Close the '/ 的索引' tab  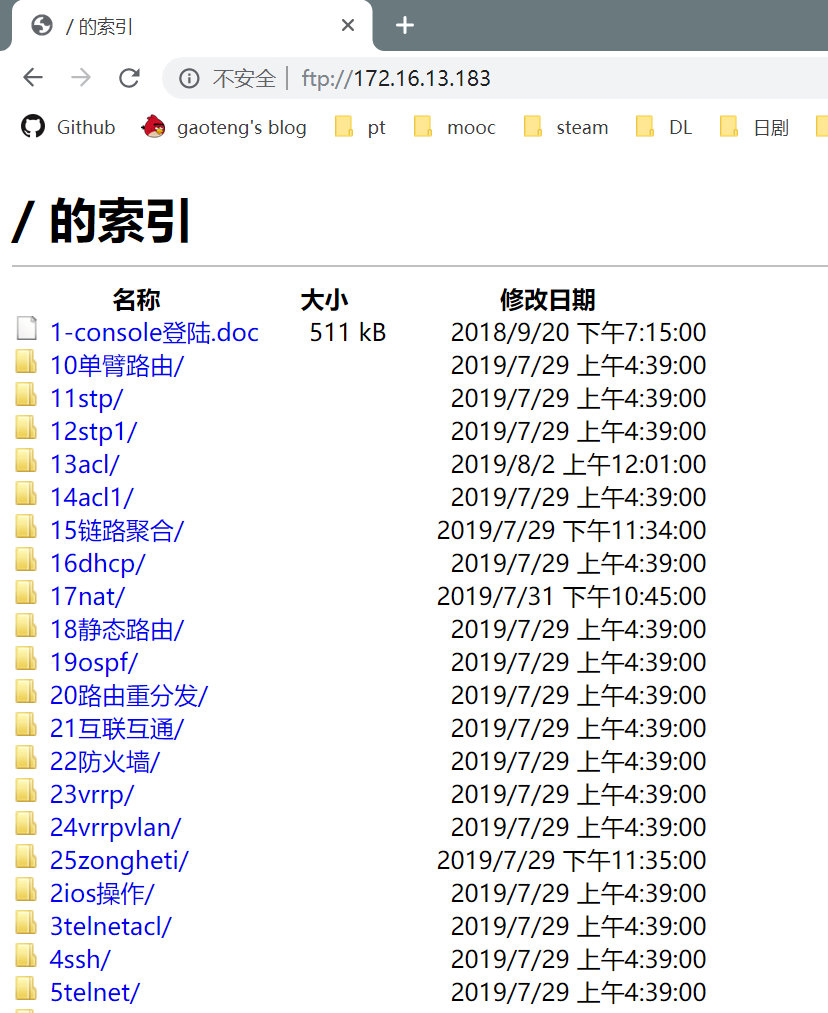[x=348, y=26]
